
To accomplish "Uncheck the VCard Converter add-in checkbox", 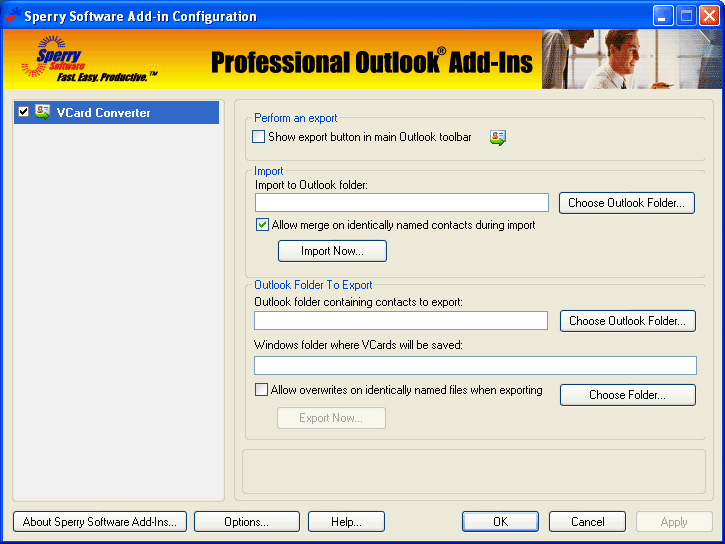I will tap(24, 112).
